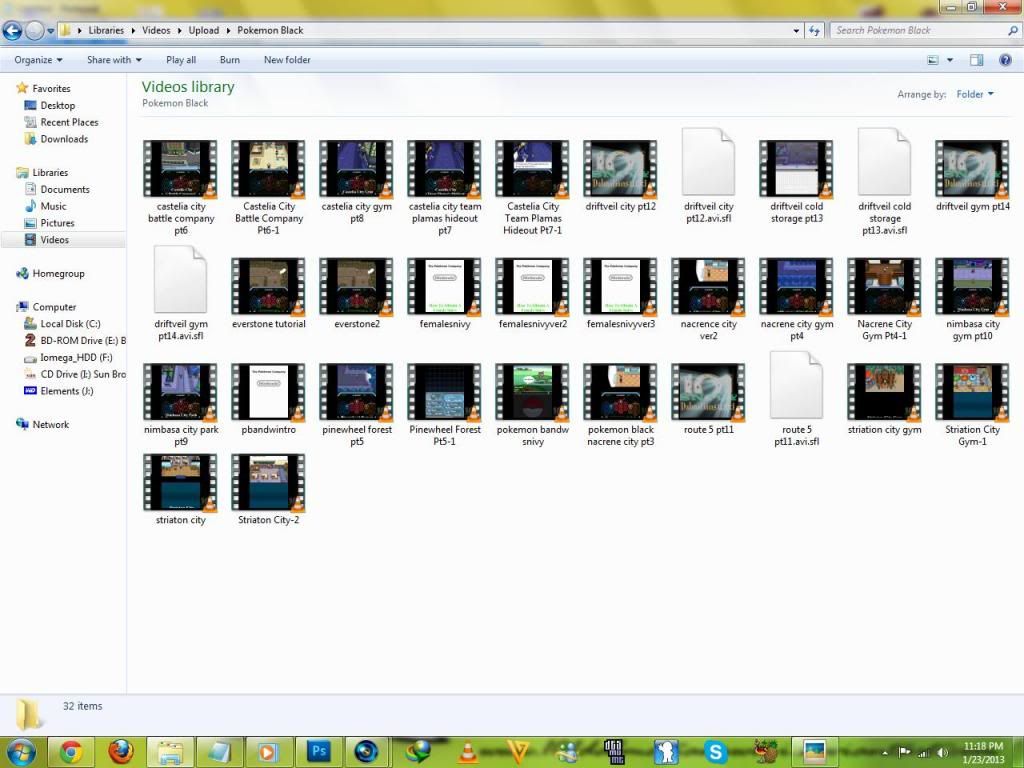
Task: Select the driftveil city pt12 video thumbnail
Action: (620, 169)
